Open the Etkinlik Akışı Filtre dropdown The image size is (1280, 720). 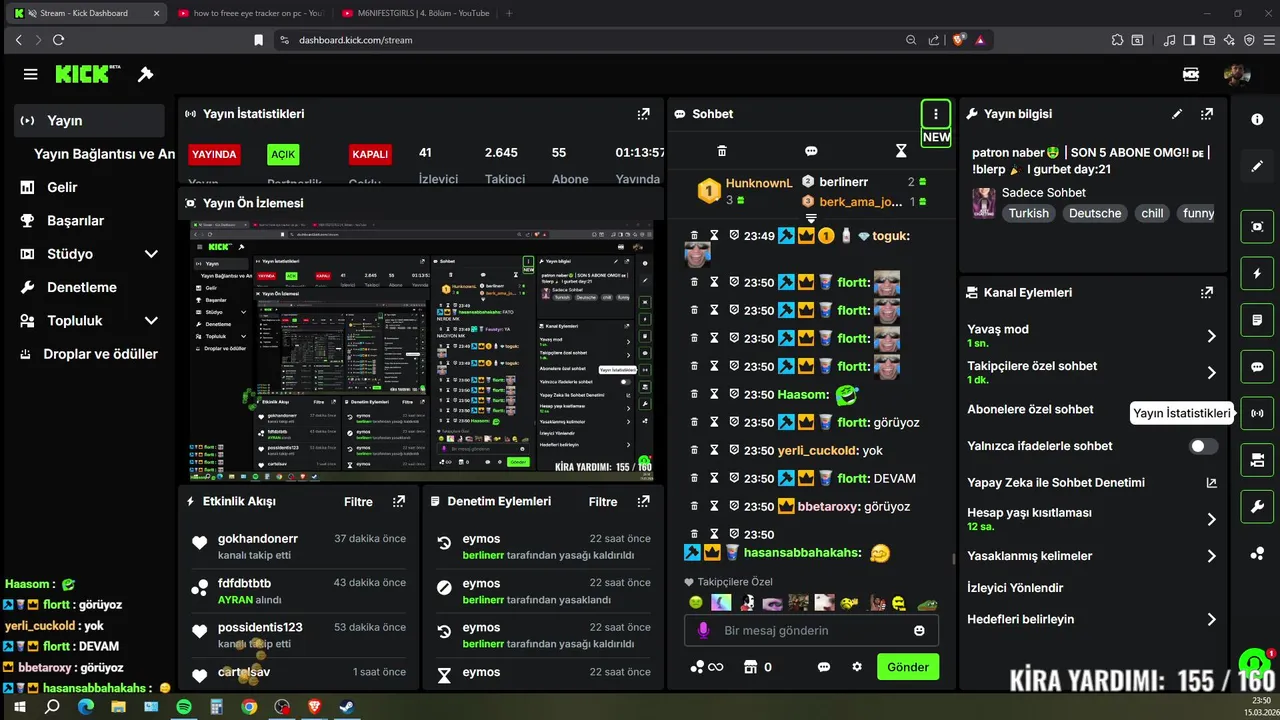358,502
